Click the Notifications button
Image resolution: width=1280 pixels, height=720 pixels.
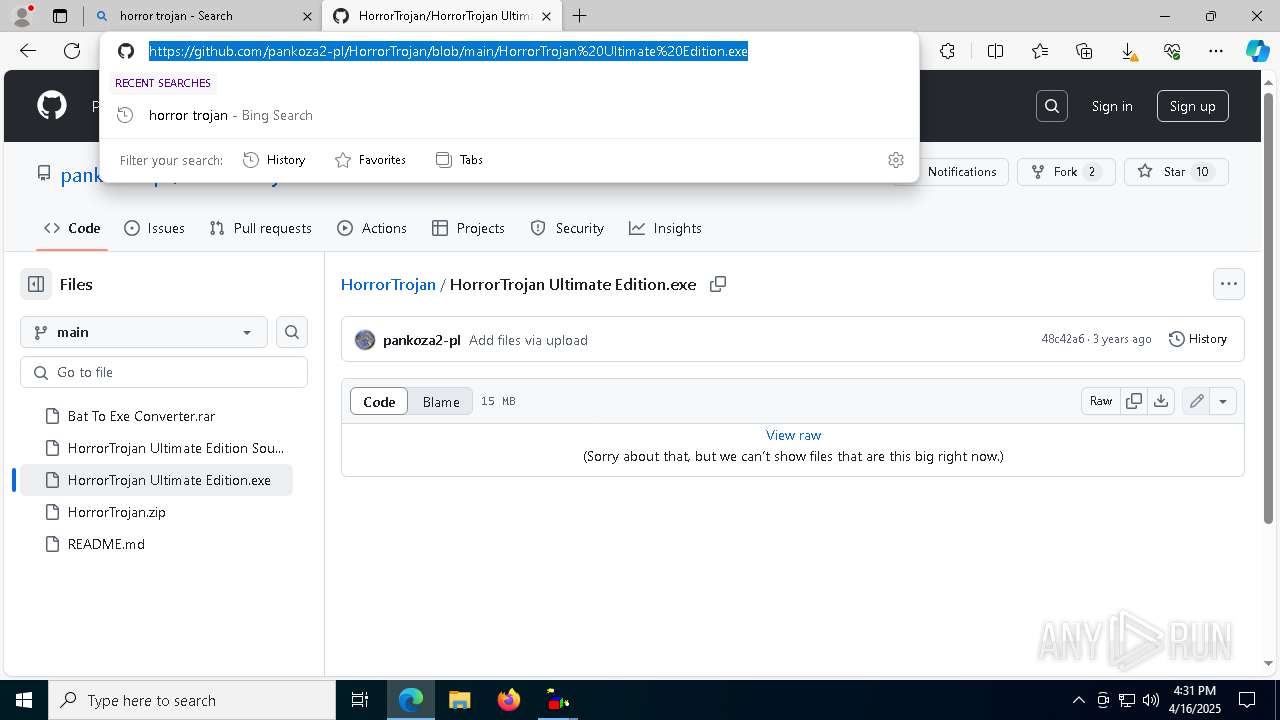click(952, 172)
